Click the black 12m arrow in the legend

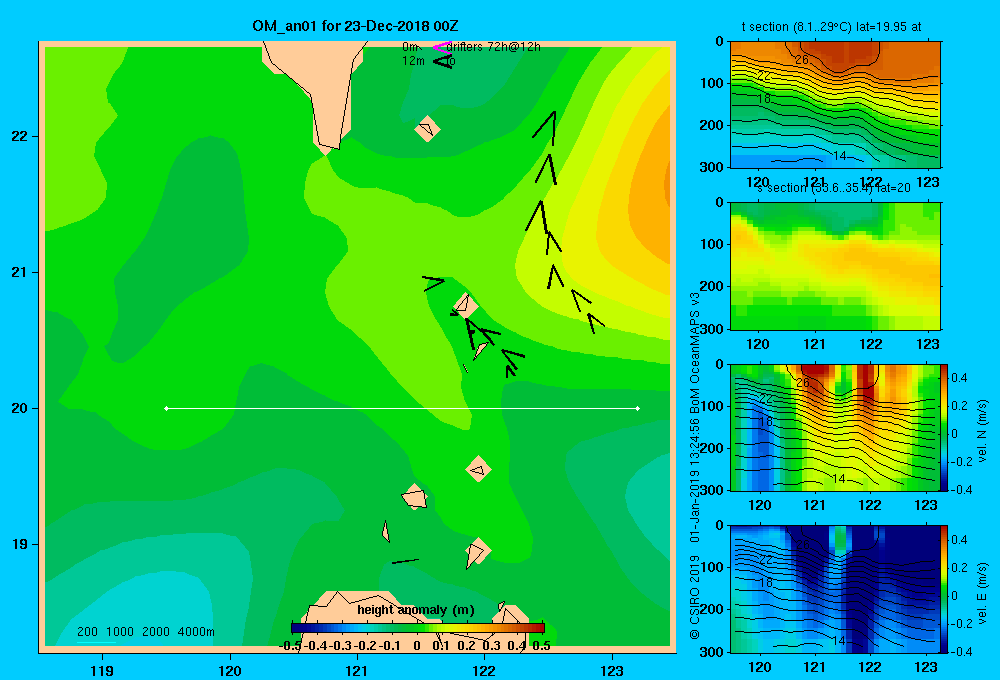pyautogui.click(x=442, y=61)
